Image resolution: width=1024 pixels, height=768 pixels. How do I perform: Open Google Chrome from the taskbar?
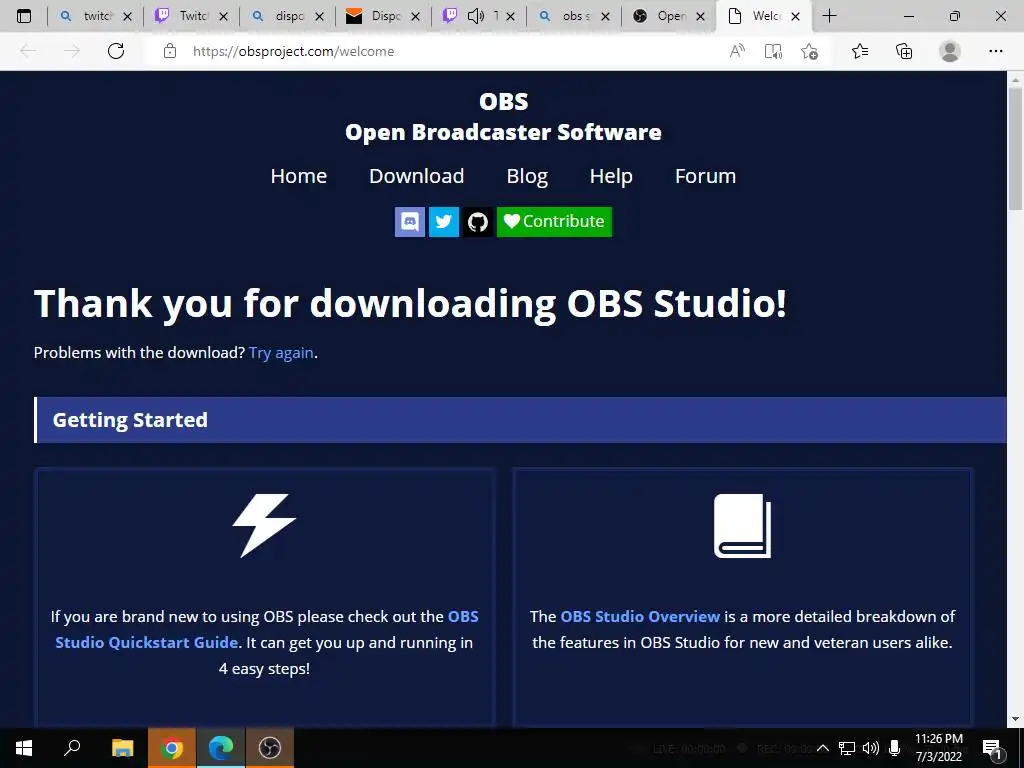[x=172, y=748]
